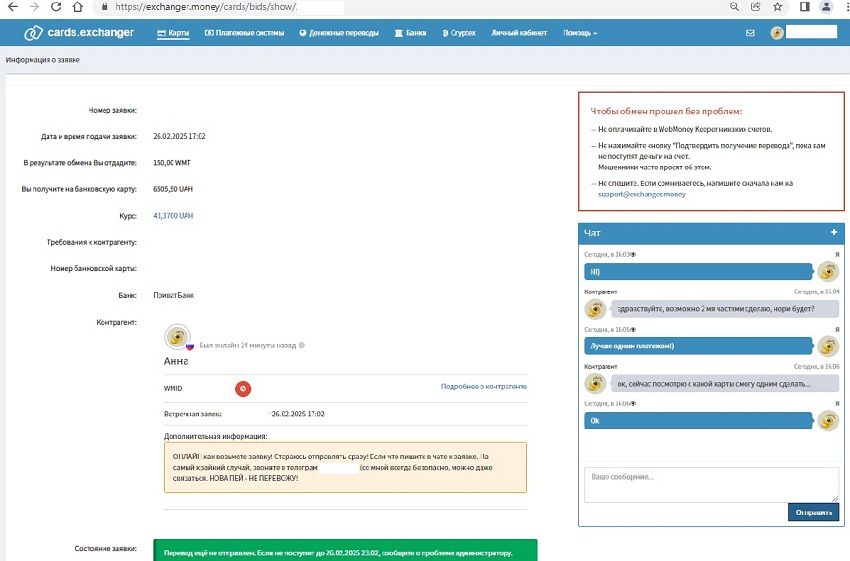Click the support@exchanger.money email link
The height and width of the screenshot is (561, 850).
(x=642, y=195)
